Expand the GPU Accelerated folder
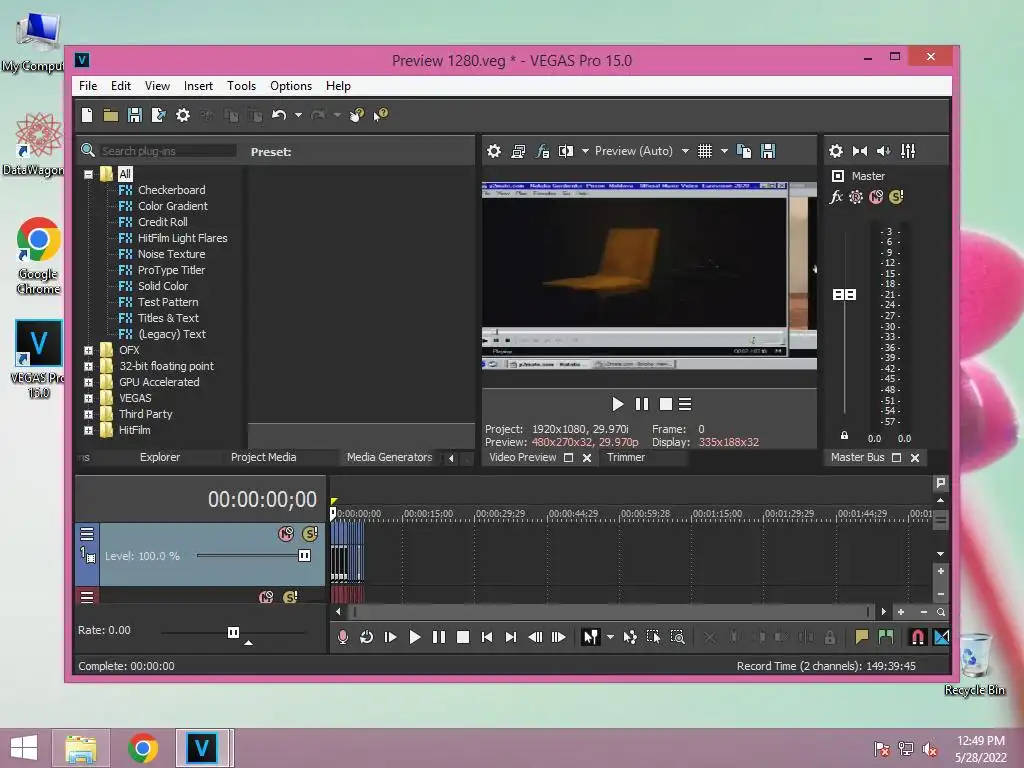 pos(88,382)
